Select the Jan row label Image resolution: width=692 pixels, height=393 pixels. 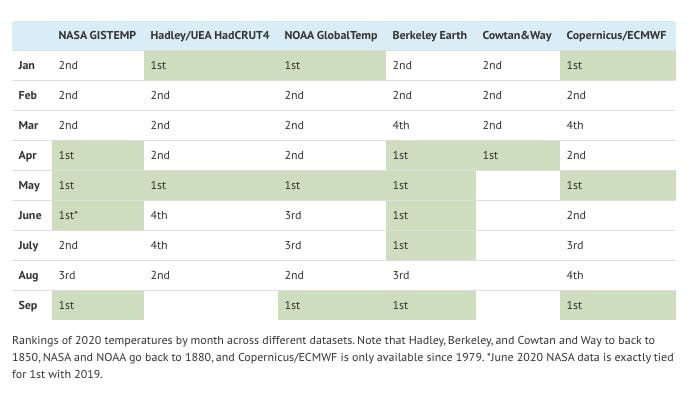(26, 65)
